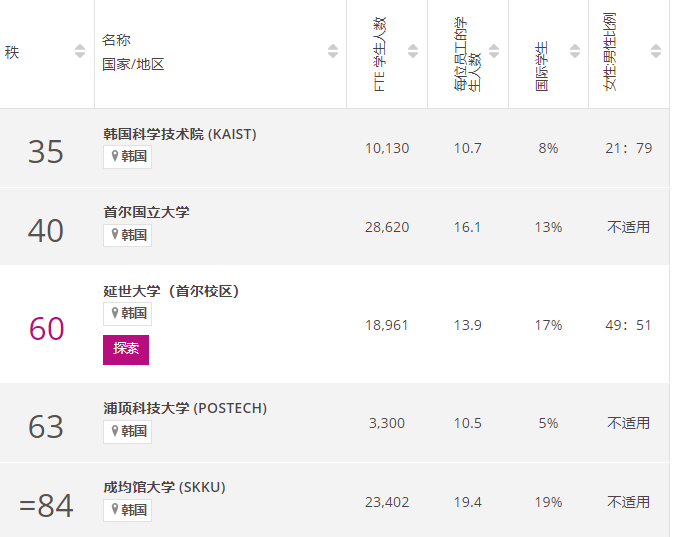Image resolution: width=673 pixels, height=537 pixels.
Task: Click the rank number 60
Action: (46, 329)
